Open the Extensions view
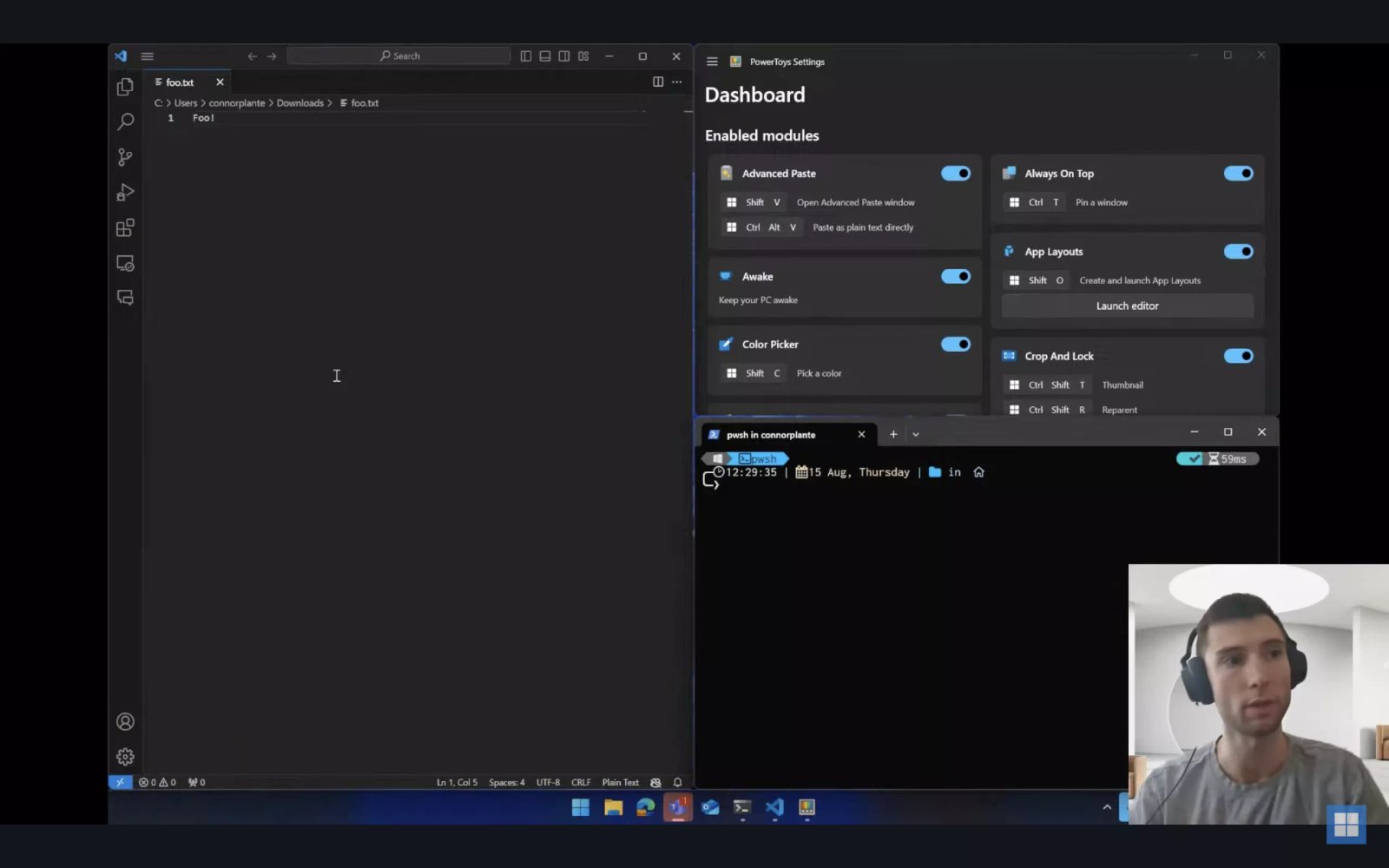The width and height of the screenshot is (1389, 868). coord(125,227)
